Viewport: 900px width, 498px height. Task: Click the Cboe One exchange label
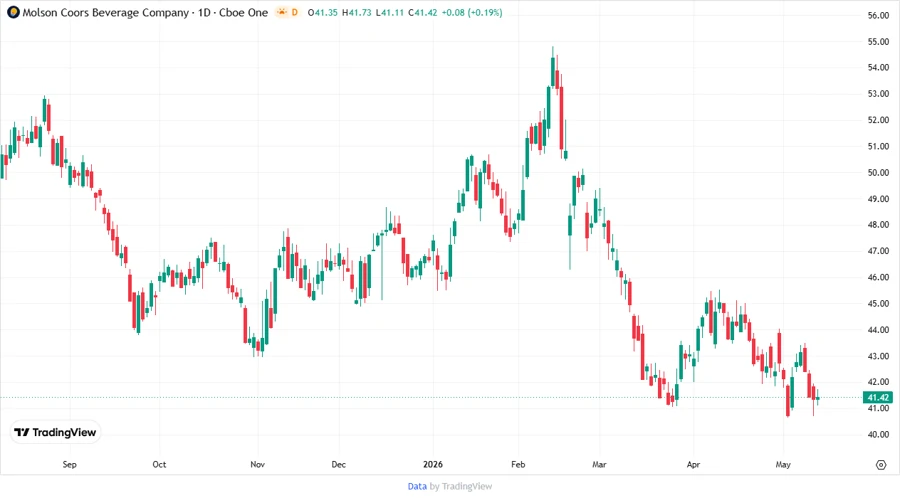coord(243,12)
